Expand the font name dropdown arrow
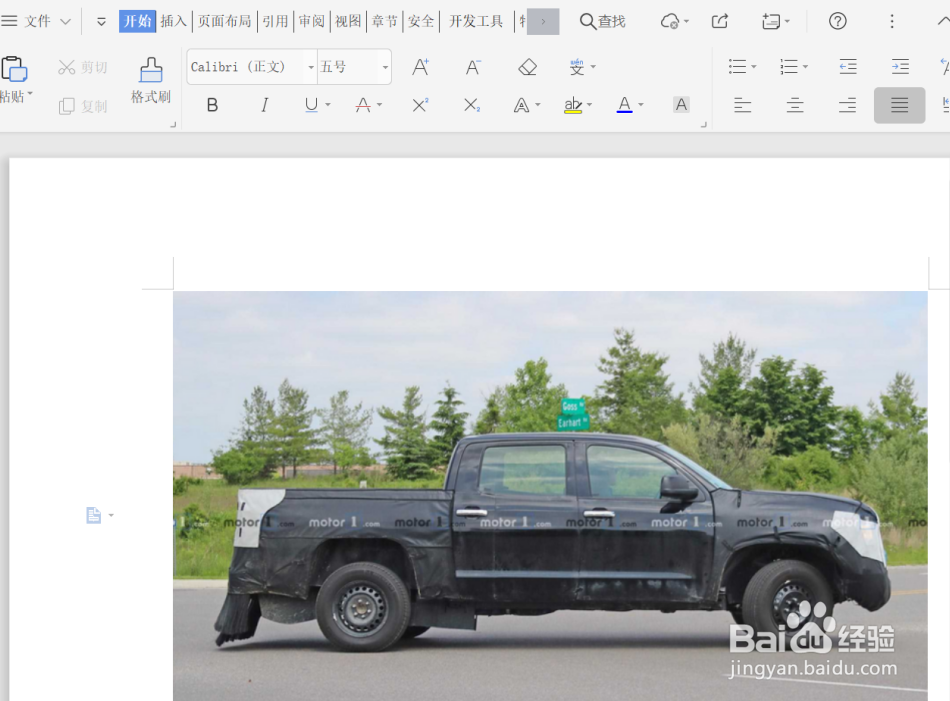 pos(311,67)
